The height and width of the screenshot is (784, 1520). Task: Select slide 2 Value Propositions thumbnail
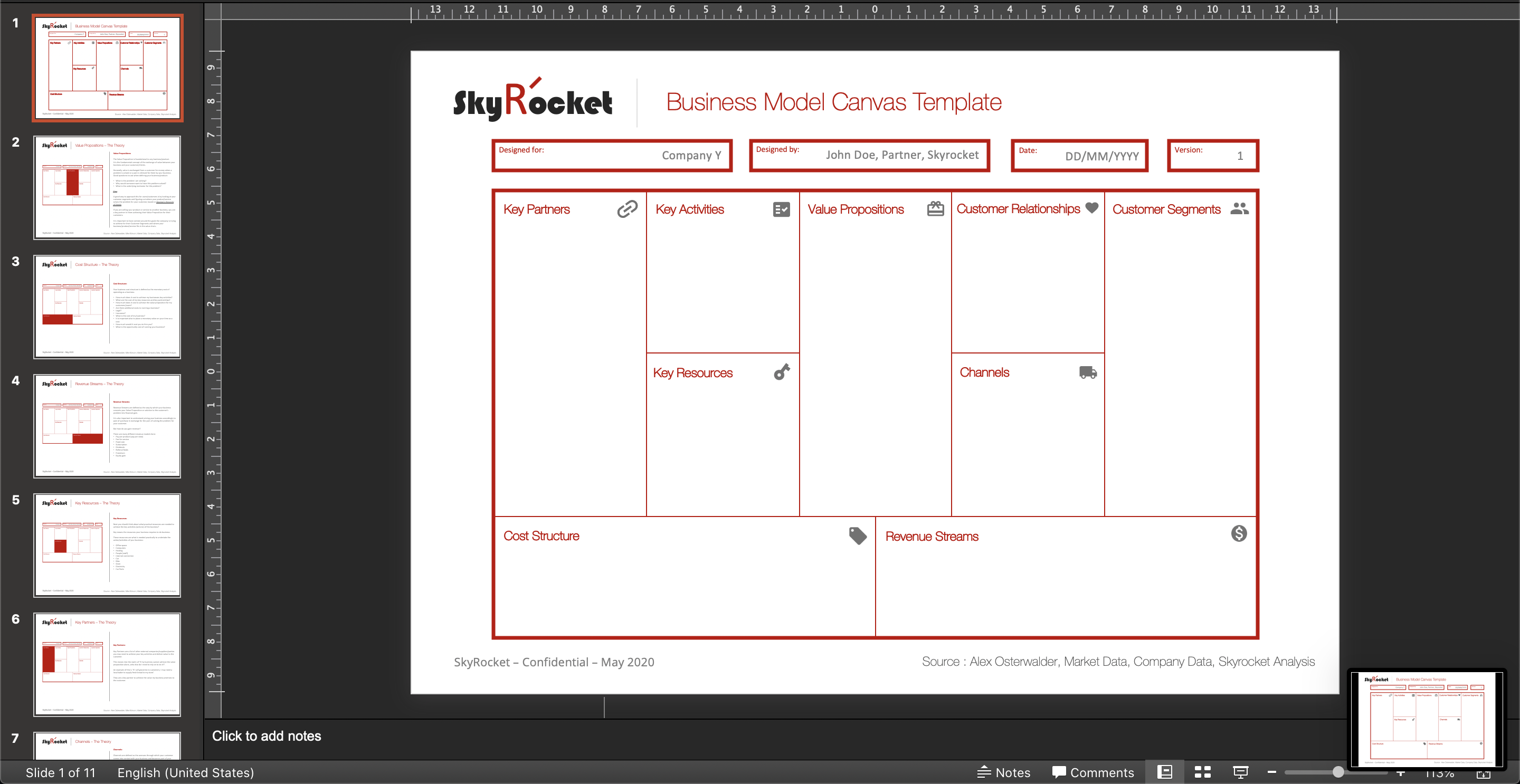click(107, 188)
